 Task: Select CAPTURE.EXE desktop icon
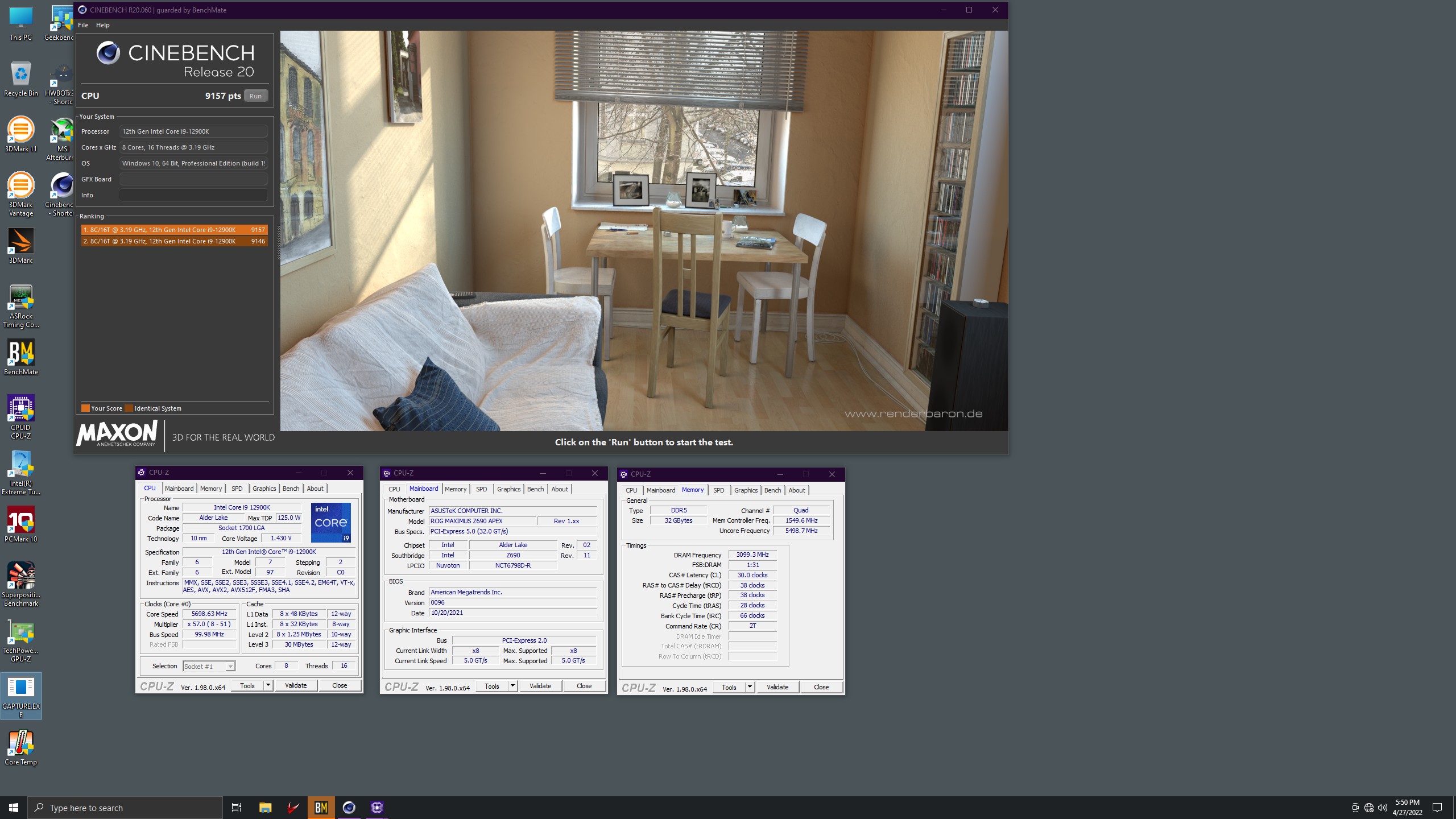20,696
